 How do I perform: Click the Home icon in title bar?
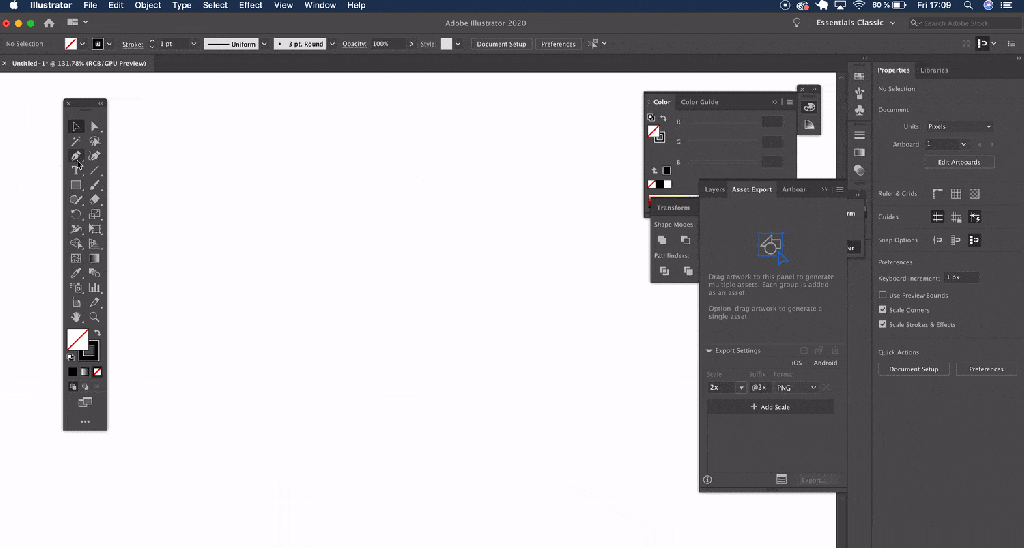49,23
